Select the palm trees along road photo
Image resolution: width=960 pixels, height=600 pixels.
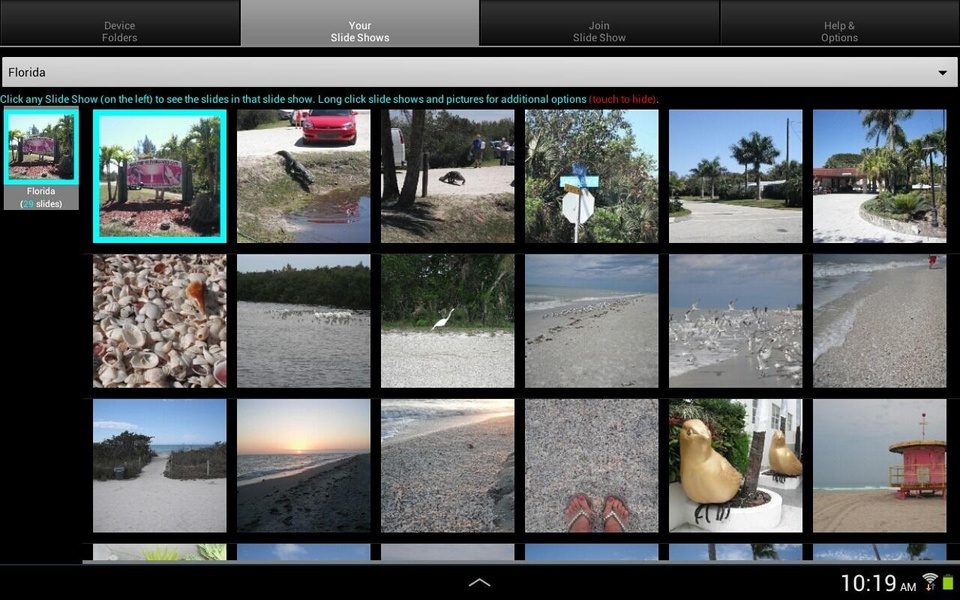coord(735,176)
